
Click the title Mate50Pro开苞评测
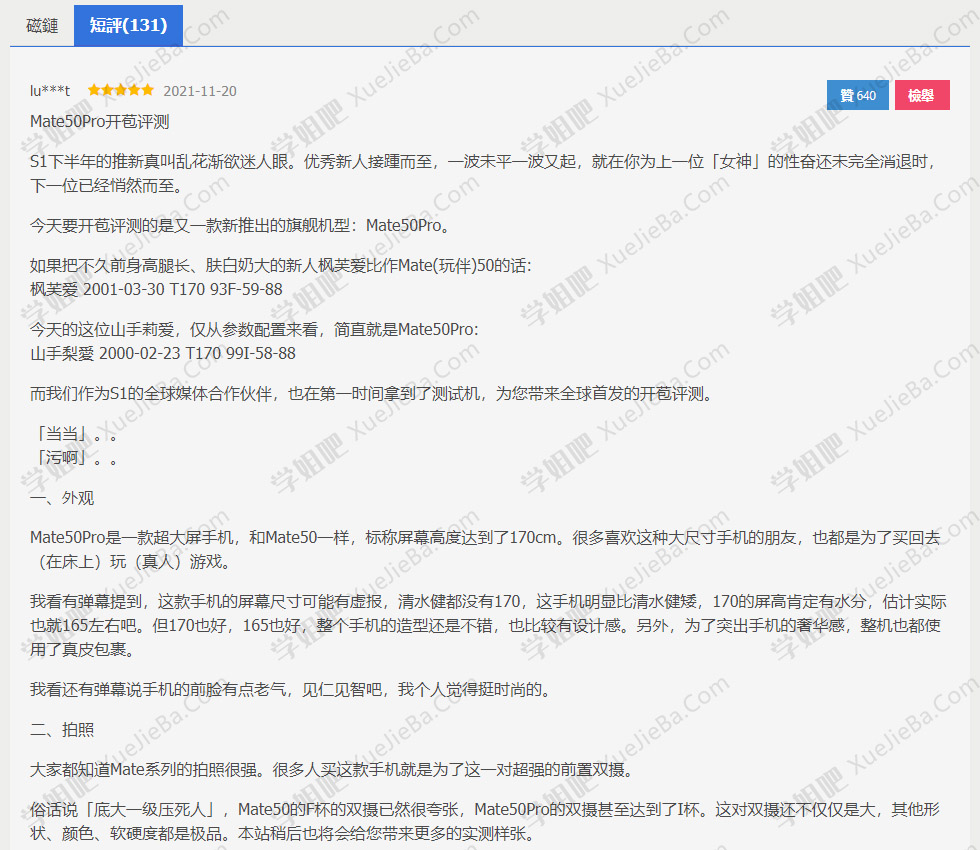point(99,122)
